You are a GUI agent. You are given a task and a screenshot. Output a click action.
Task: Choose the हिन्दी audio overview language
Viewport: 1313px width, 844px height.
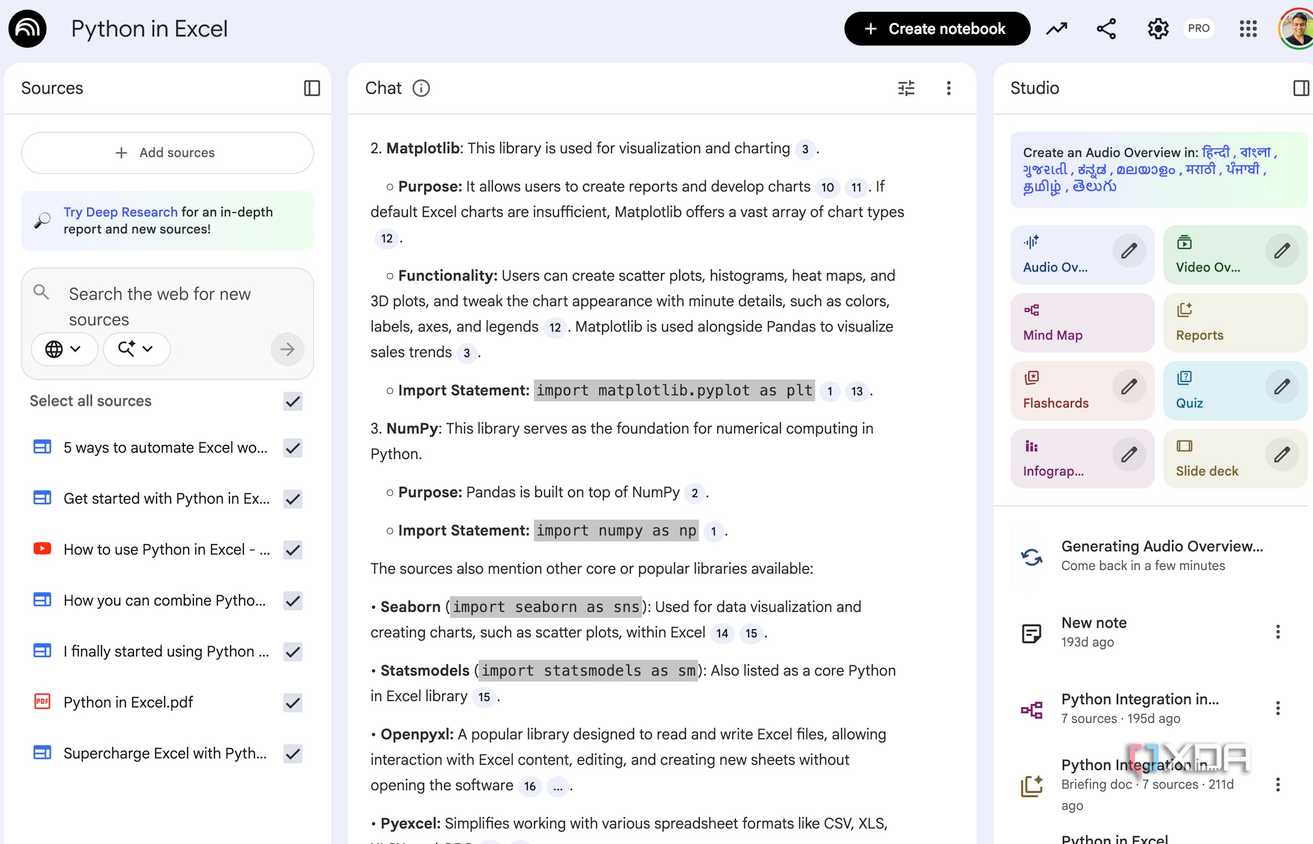(1216, 152)
